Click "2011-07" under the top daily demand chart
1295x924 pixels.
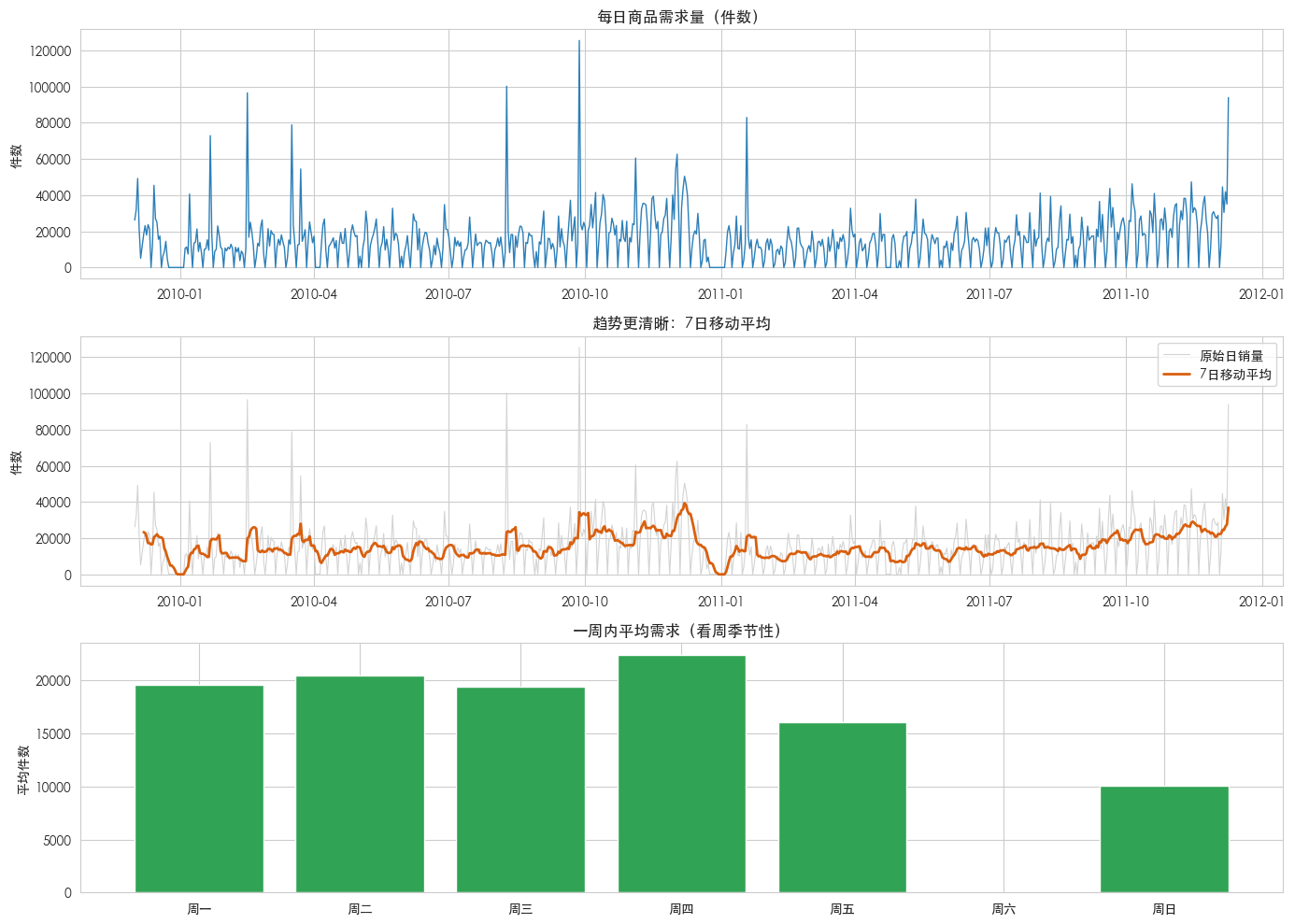tap(989, 294)
